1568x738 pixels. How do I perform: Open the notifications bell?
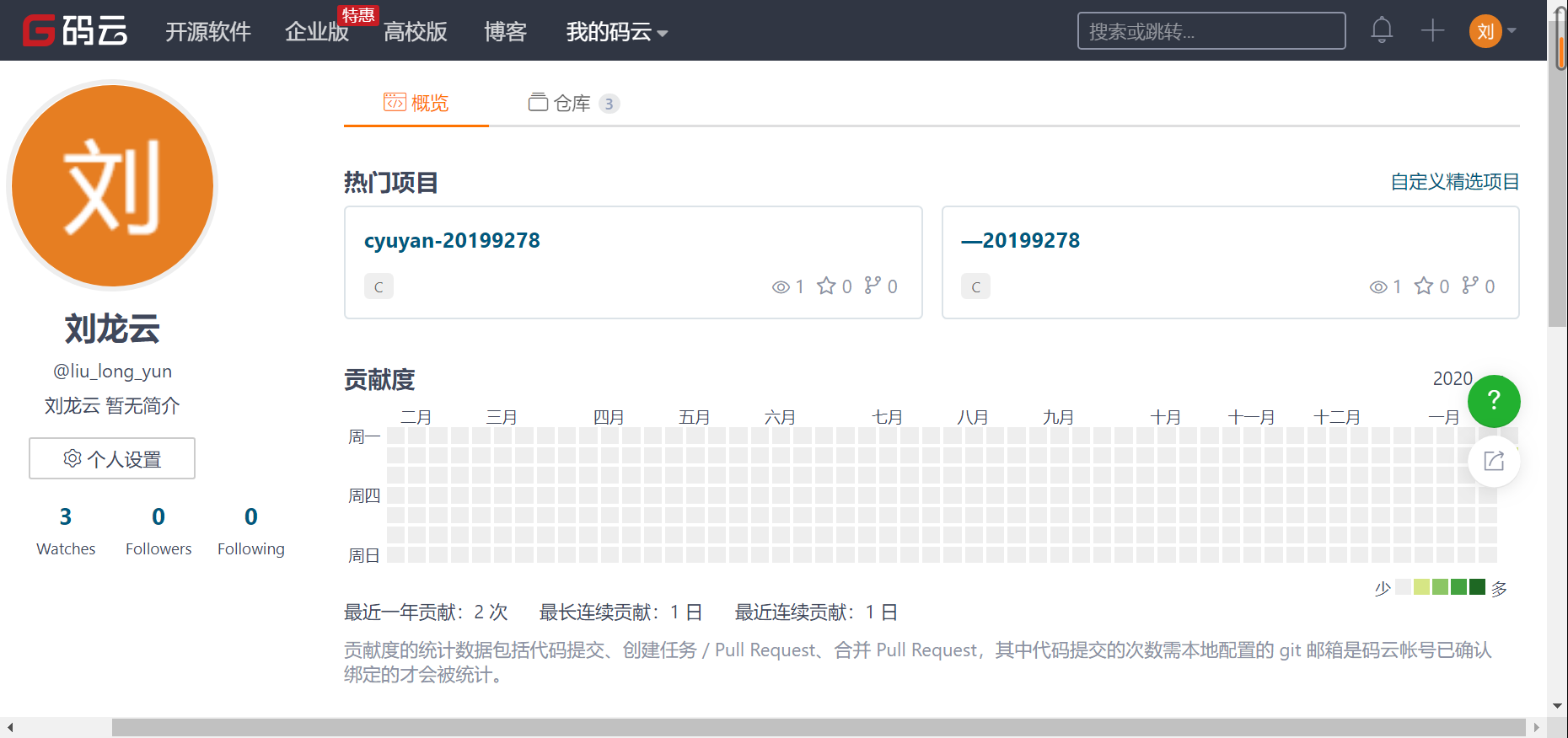(x=1381, y=31)
